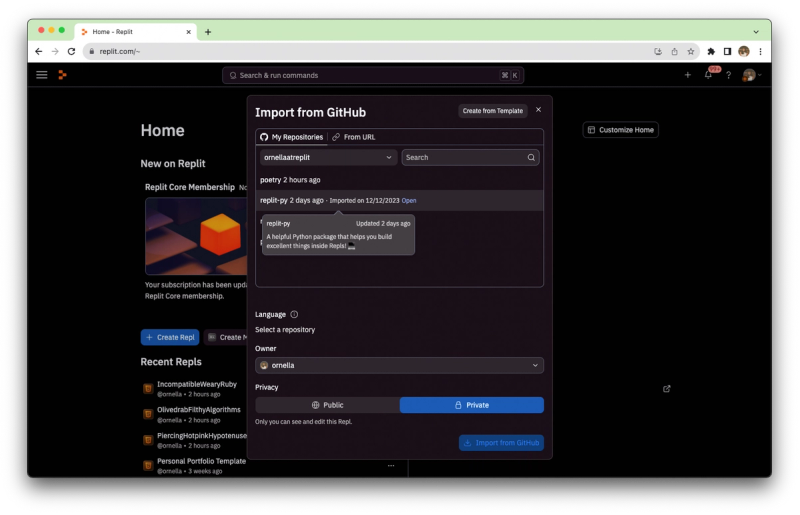
Task: Open the user avatar menu in Replit header
Action: click(751, 75)
